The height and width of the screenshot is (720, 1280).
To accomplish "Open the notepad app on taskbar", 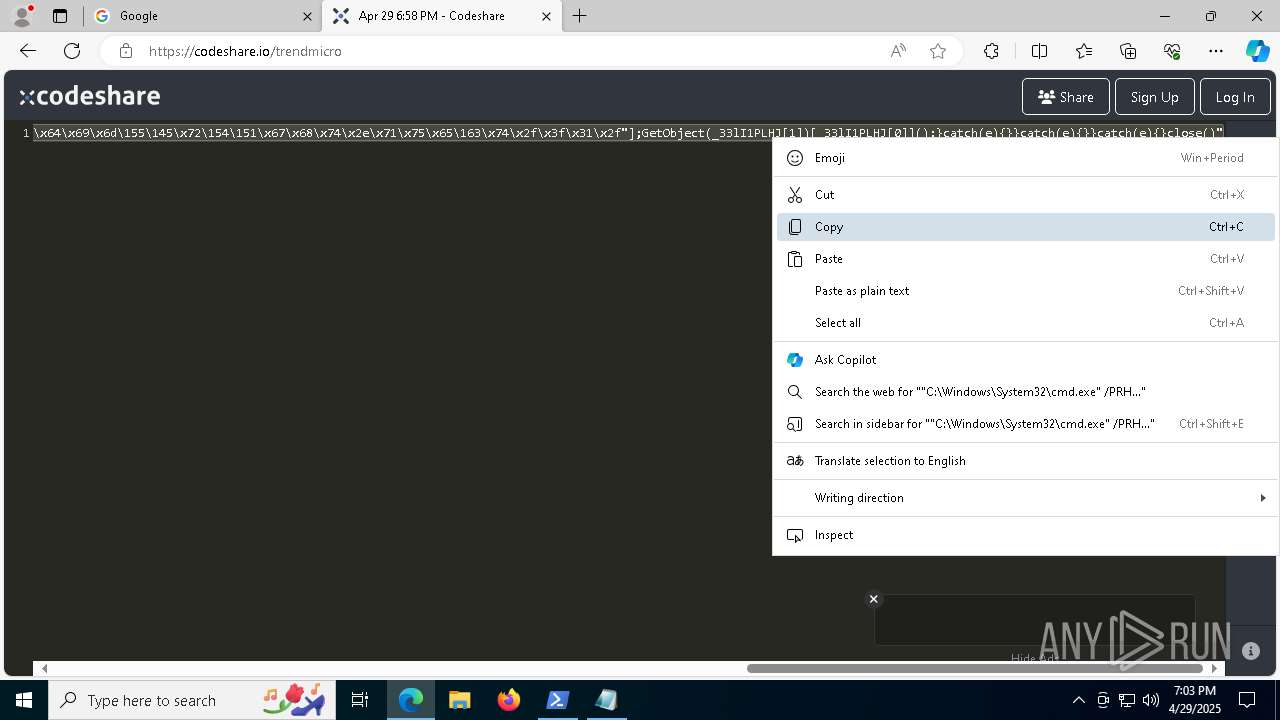I will tap(606, 700).
